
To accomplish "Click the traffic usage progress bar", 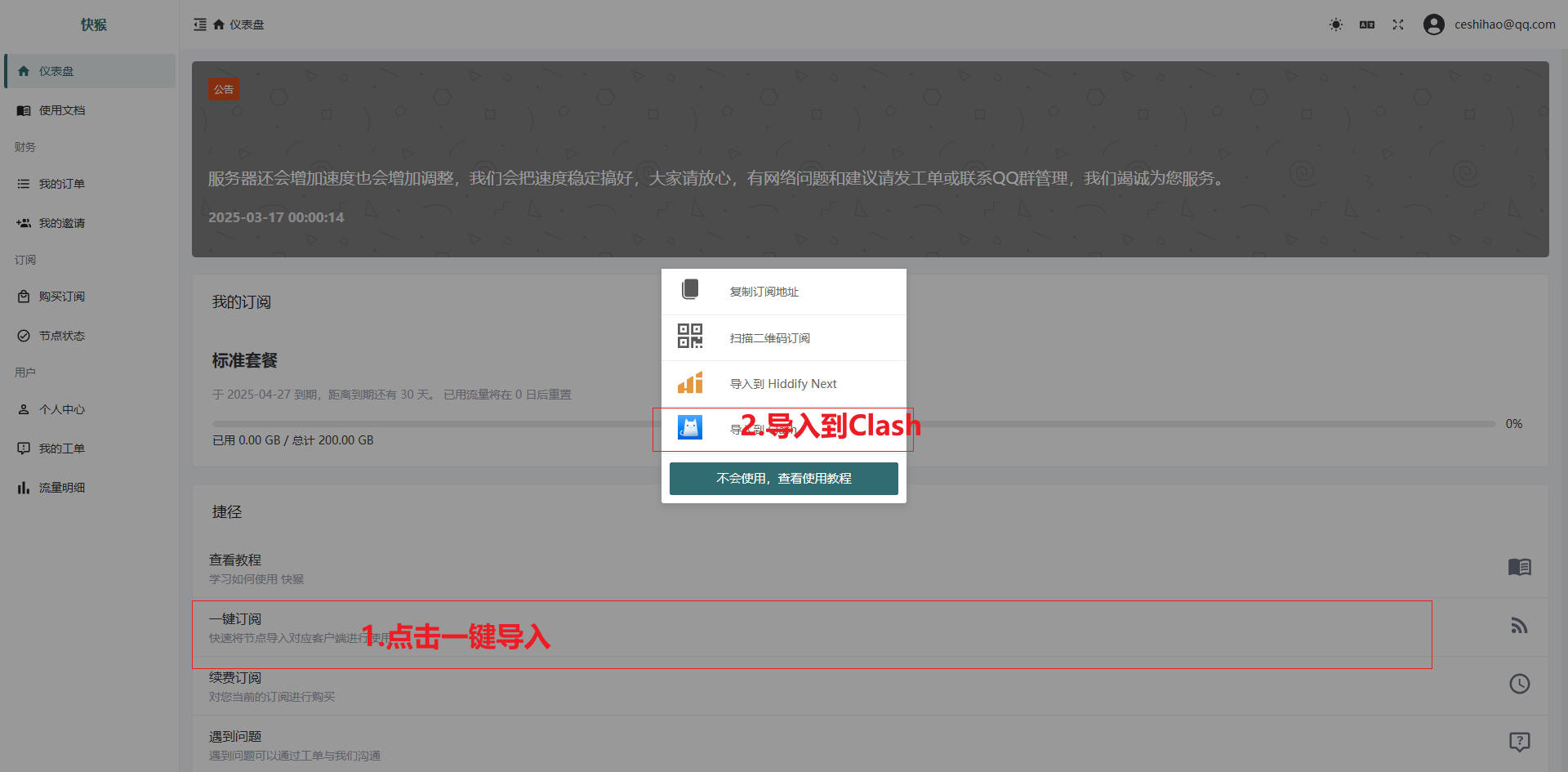I will [x=853, y=424].
